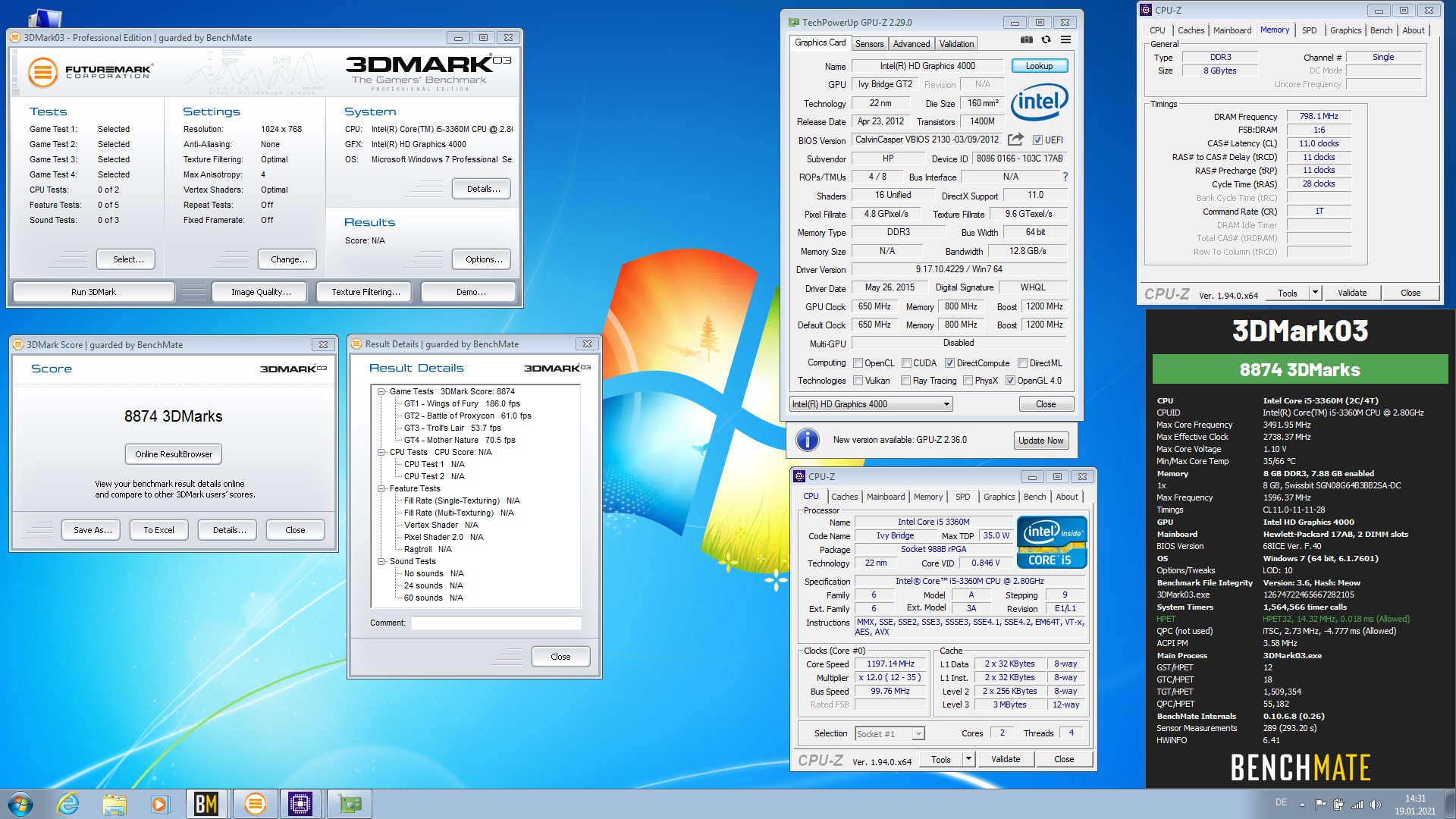
Task: Switch to the Advanced tab in GPU-Z
Action: coord(911,44)
